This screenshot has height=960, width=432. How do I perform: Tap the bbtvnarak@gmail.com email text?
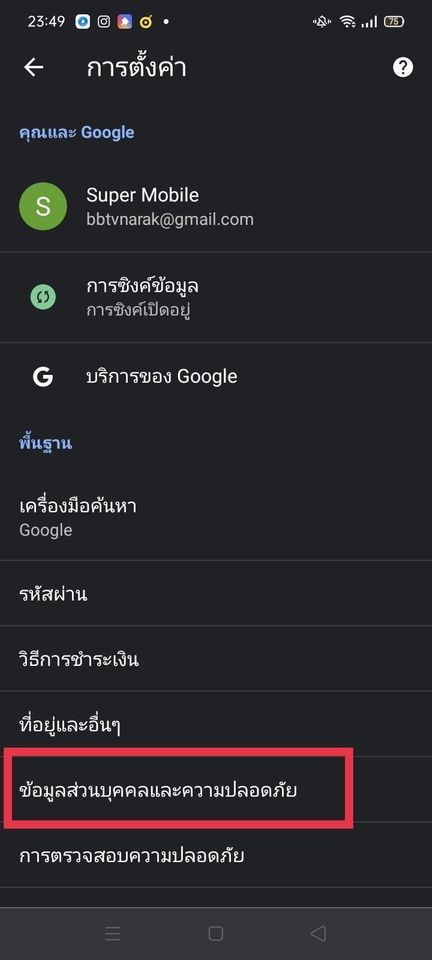(x=169, y=219)
